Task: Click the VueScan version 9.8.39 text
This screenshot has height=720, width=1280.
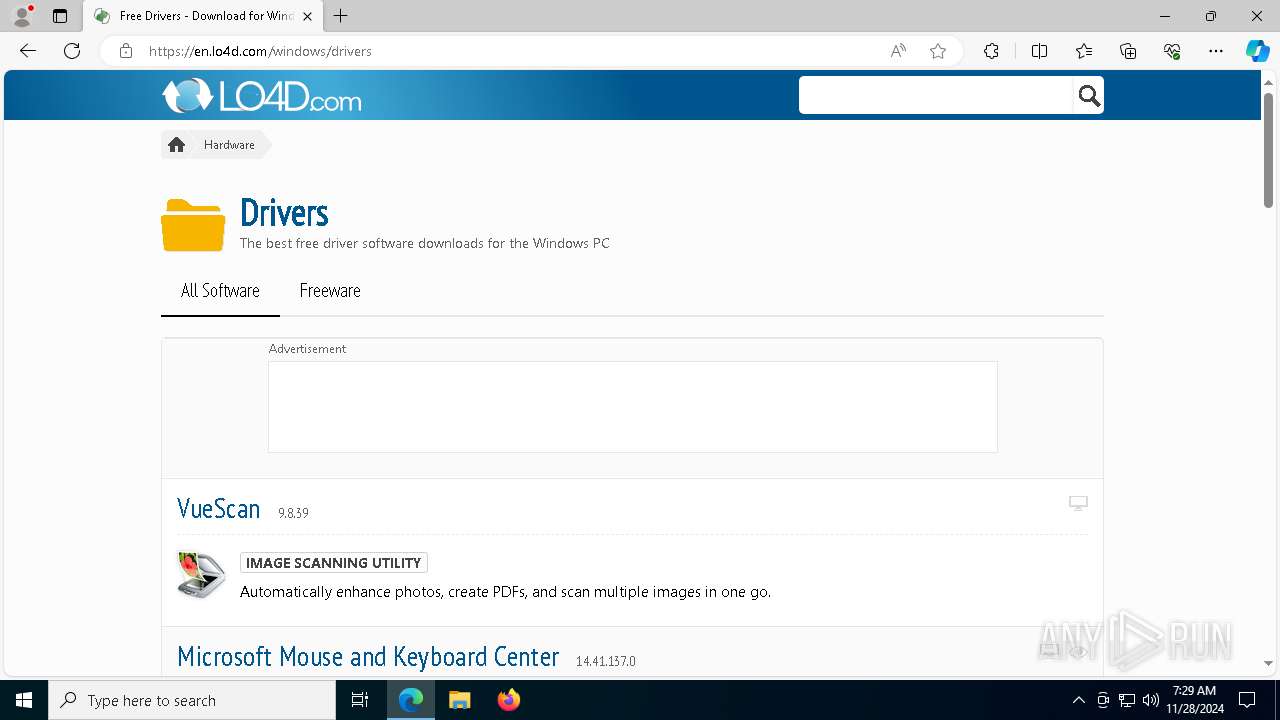Action: 293,513
